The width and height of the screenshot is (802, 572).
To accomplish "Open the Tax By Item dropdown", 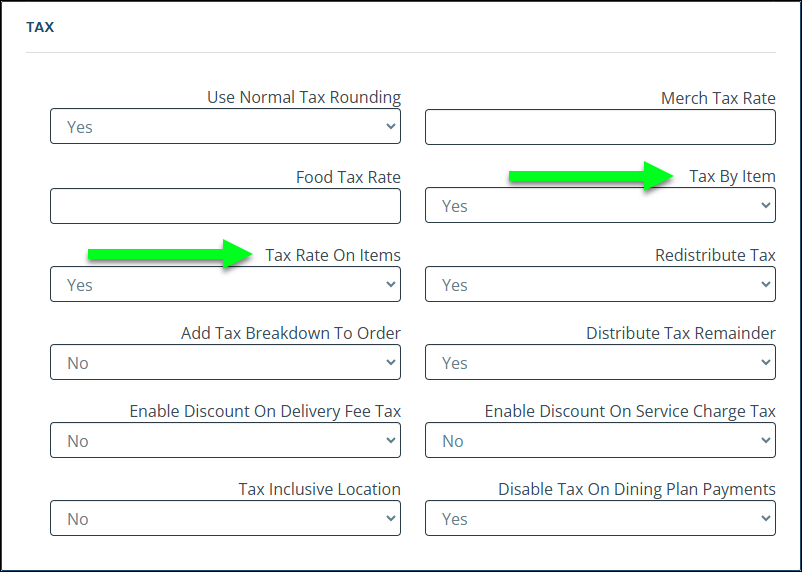I will click(600, 205).
